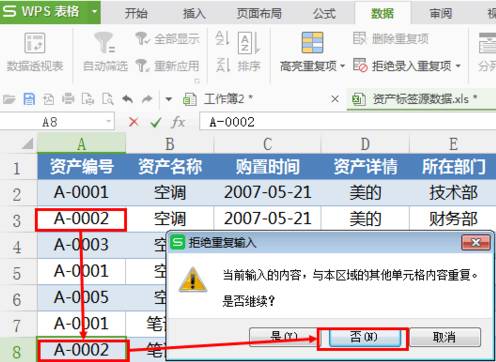The height and width of the screenshot is (362, 496).
Task: Click 取消 button in the dialog
Action: (444, 337)
